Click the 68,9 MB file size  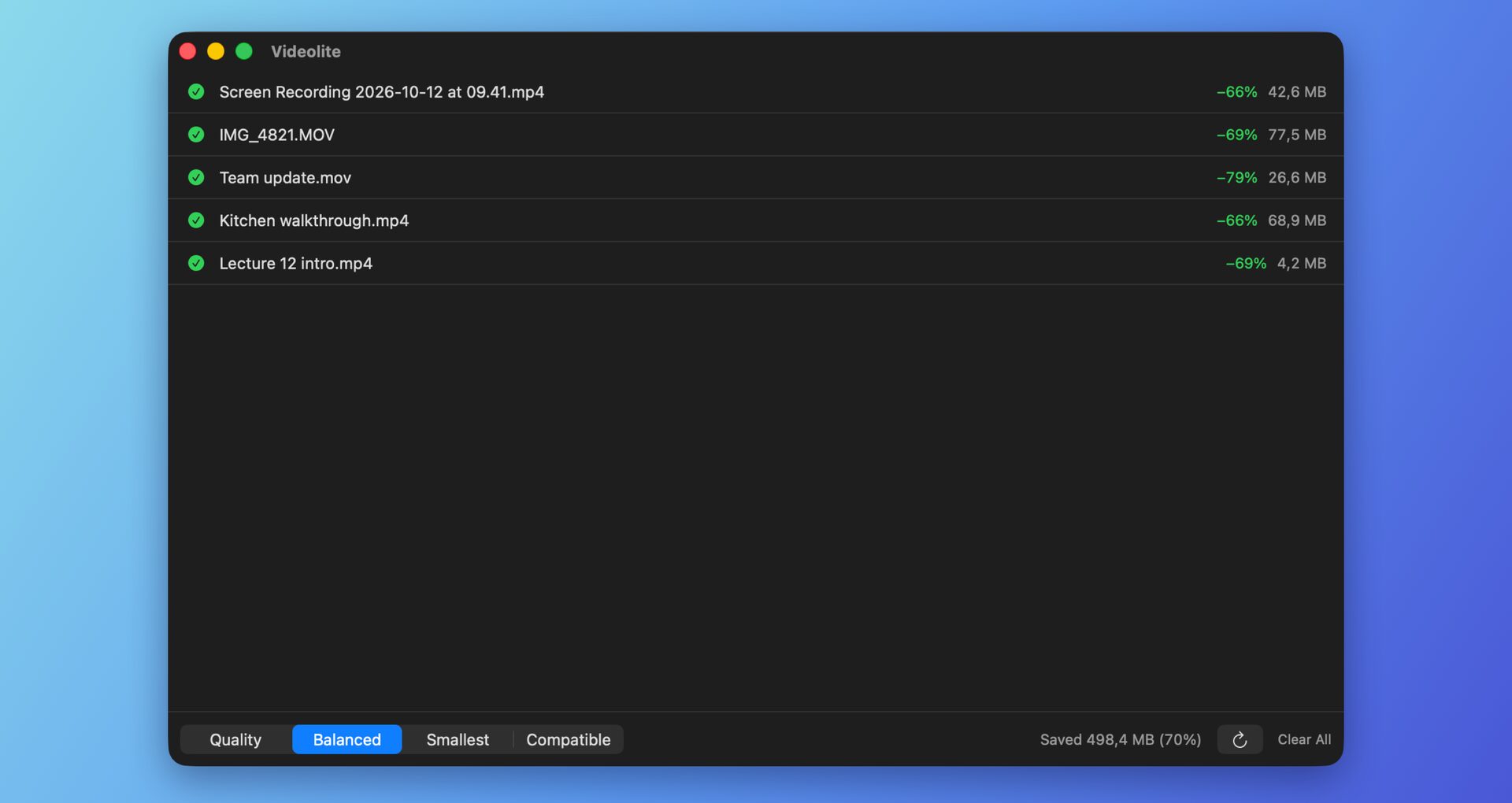(1297, 220)
